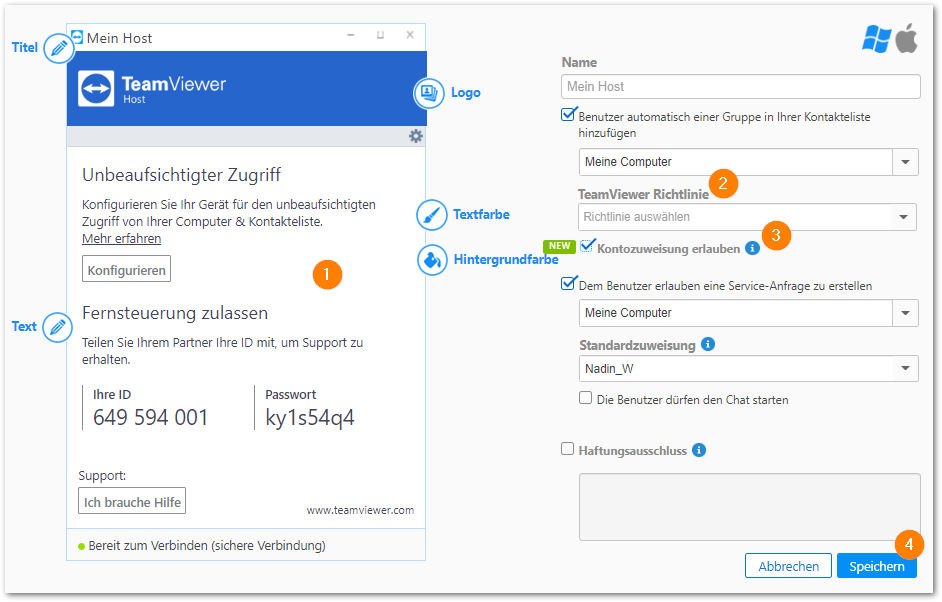
Task: Click the Text pencil edit icon
Action: (58, 327)
